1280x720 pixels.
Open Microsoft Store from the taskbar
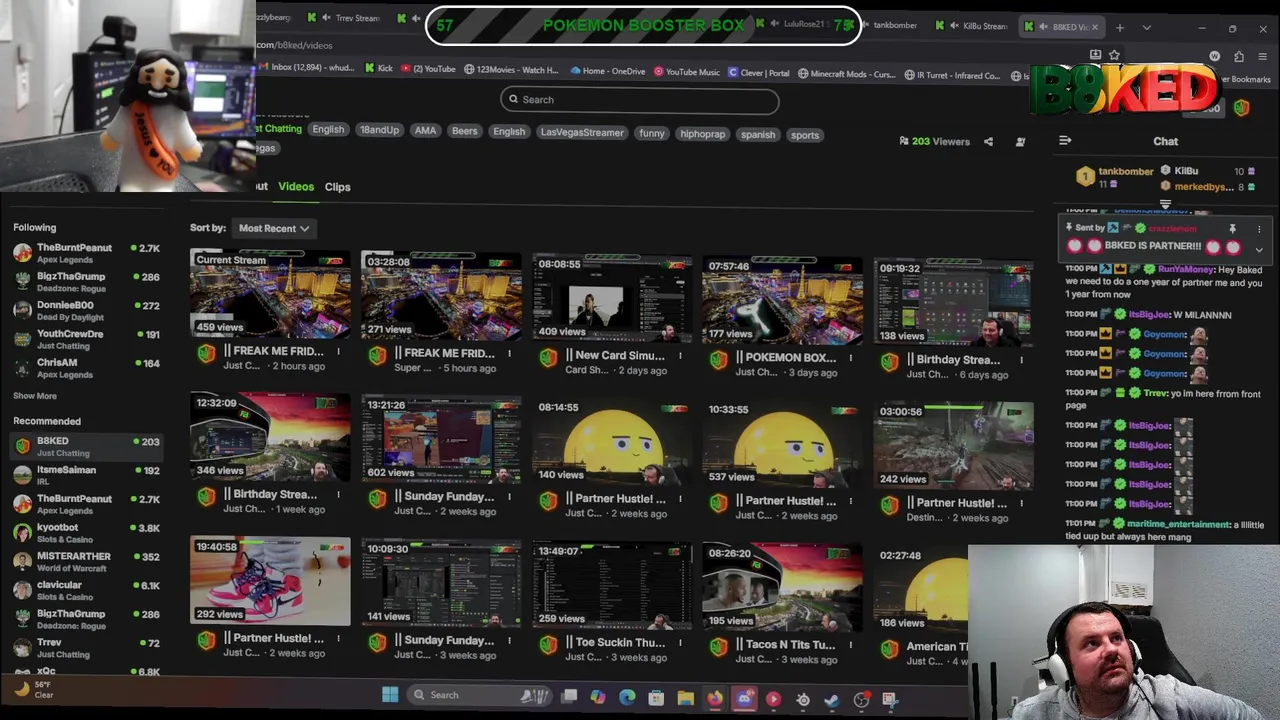(656, 698)
